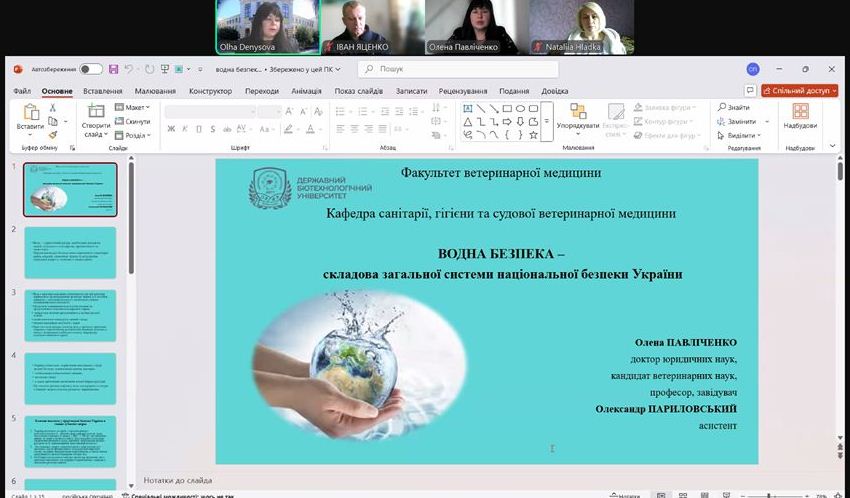
Task: Select slide 3 thumbnail
Action: [70, 315]
